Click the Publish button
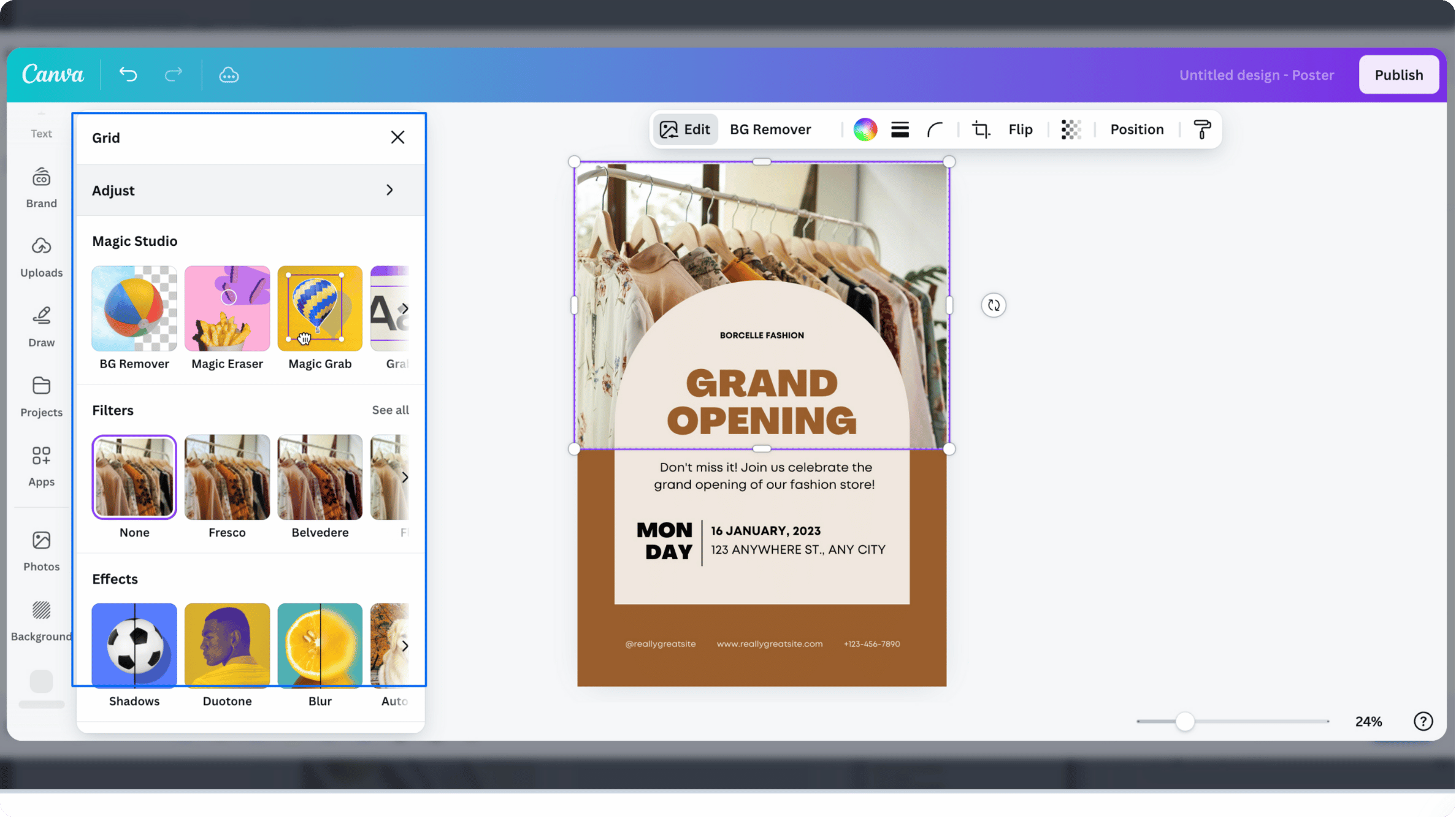This screenshot has width=1456, height=818. [x=1398, y=74]
